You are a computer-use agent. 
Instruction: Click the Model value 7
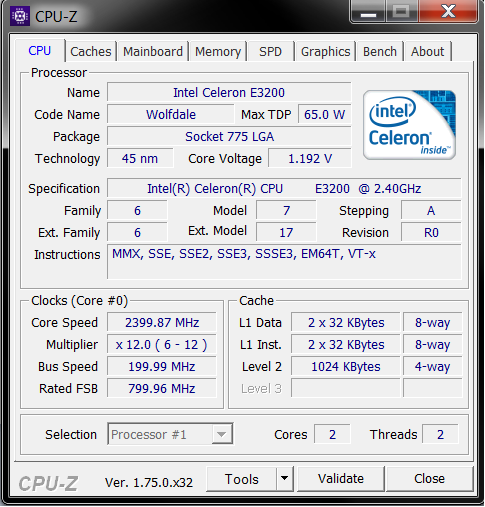[x=286, y=210]
